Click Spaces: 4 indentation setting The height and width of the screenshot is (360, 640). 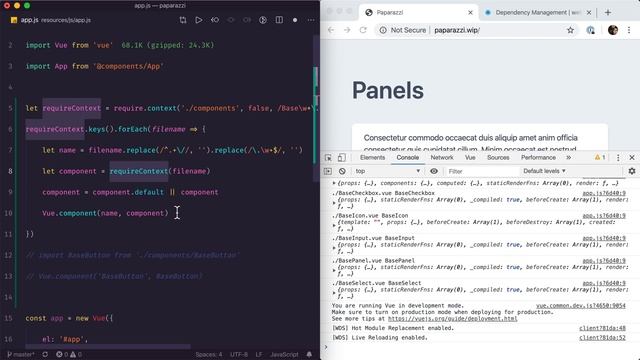[209, 354]
